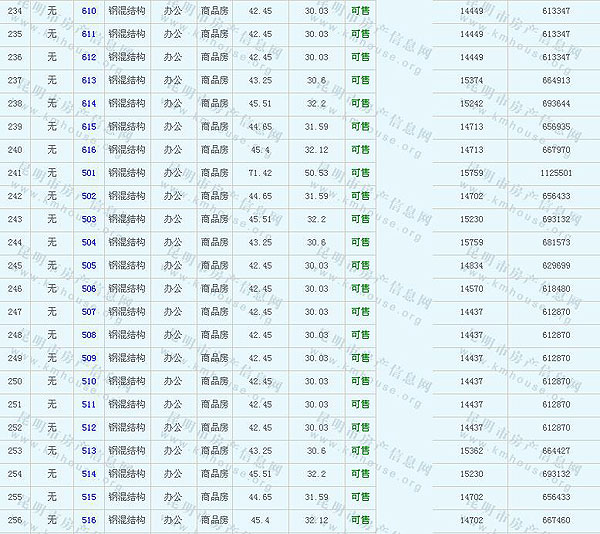Click 钢混结构 cell in row 245

coord(126,266)
